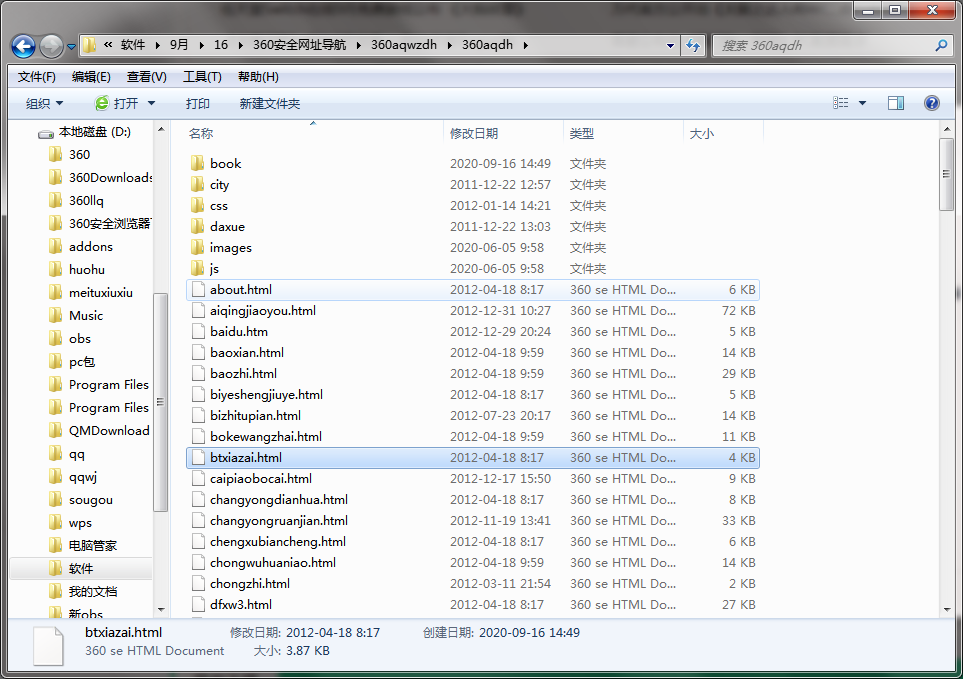Sort by the 大小 column header
This screenshot has height=679, width=963.
pyautogui.click(x=701, y=133)
